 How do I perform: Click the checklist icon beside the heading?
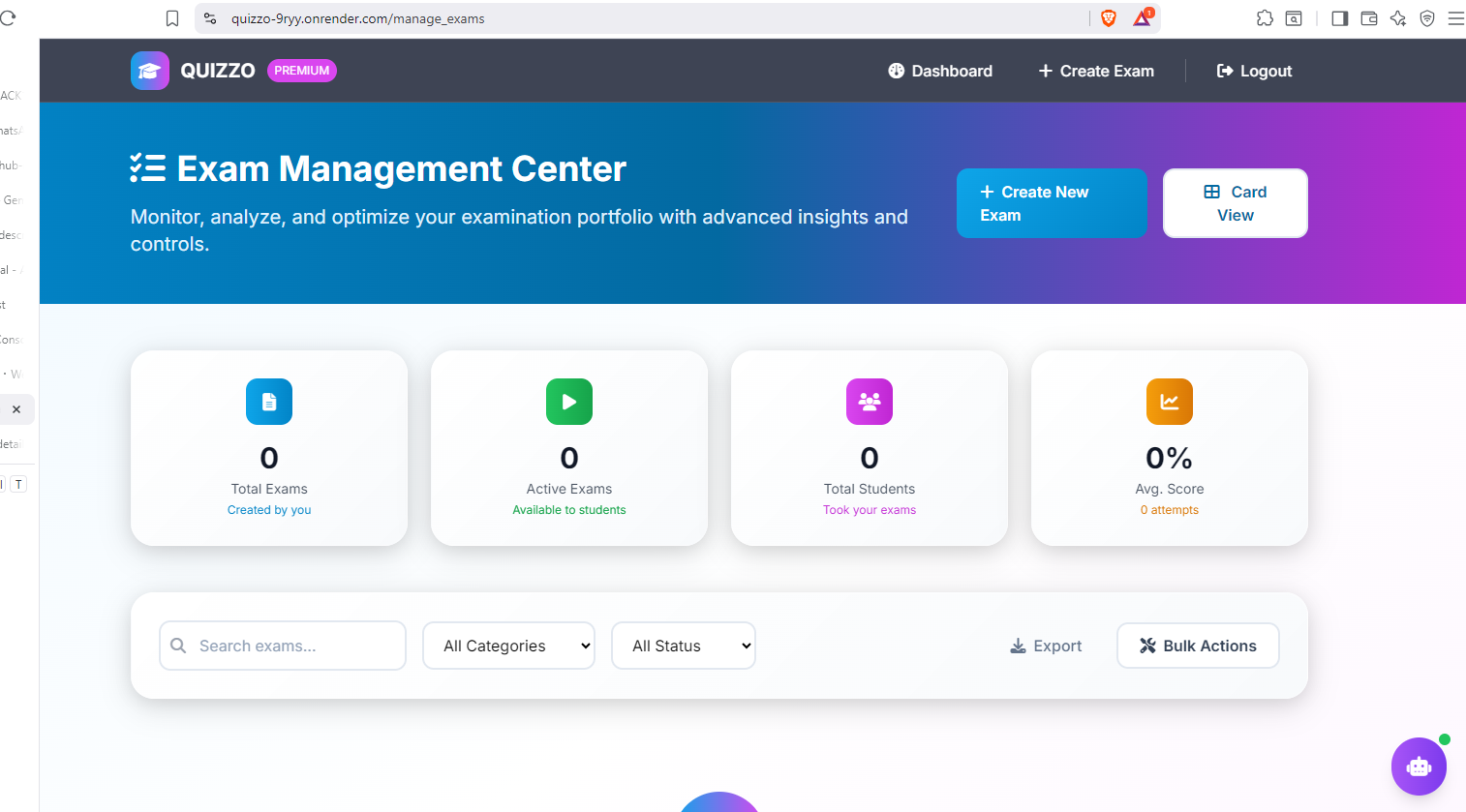click(x=148, y=168)
